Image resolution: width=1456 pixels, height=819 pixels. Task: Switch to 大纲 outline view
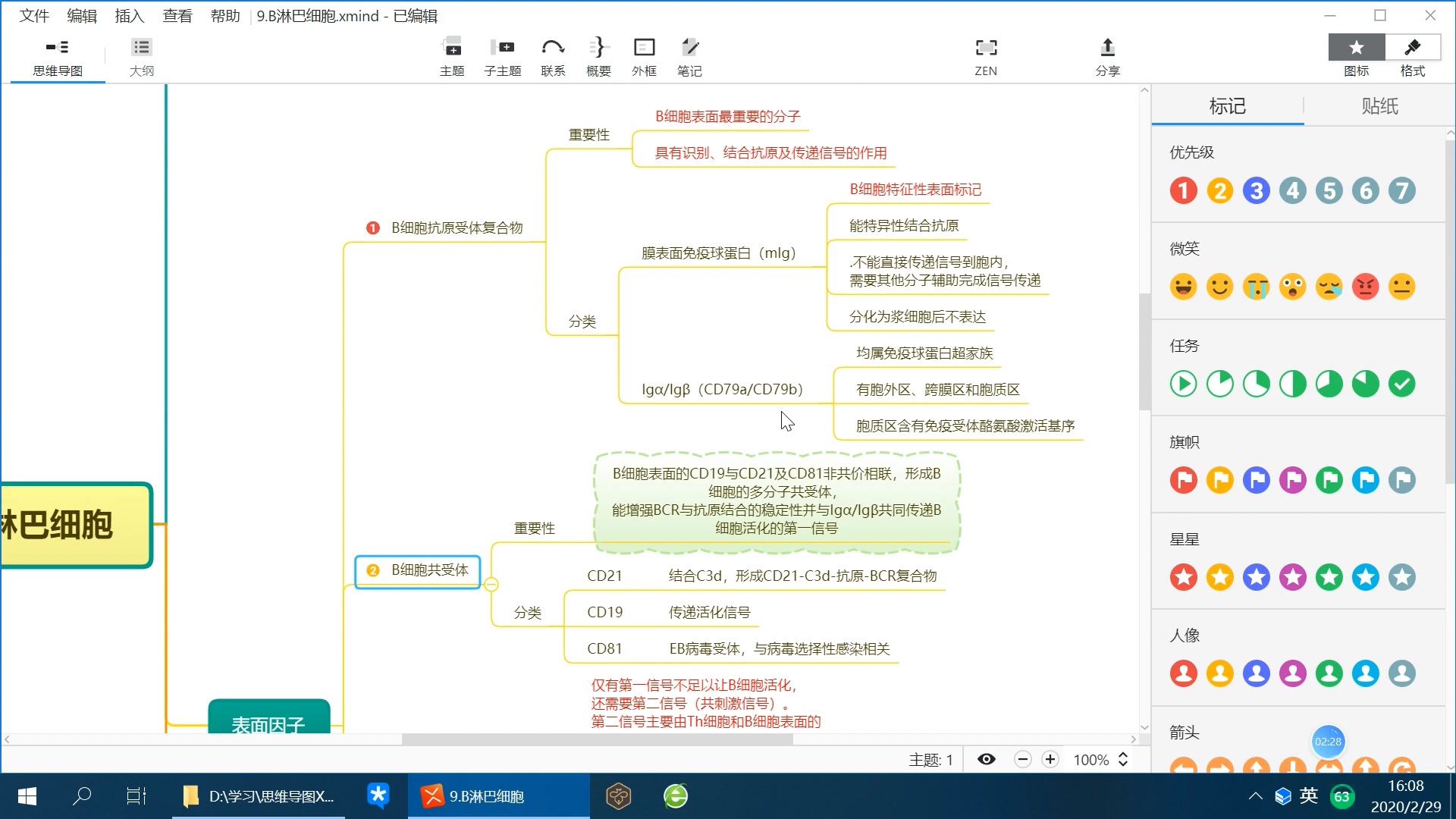coord(142,57)
